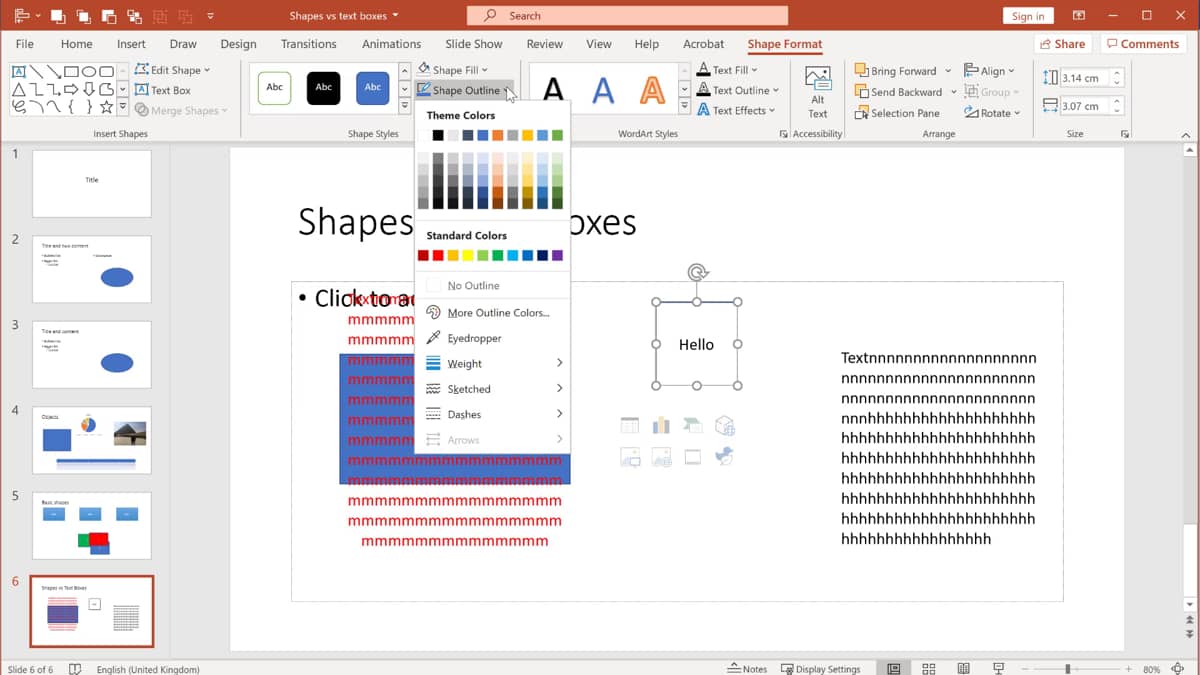Open Size group dialog launcher
This screenshot has height=675, width=1200.
pos(1125,134)
